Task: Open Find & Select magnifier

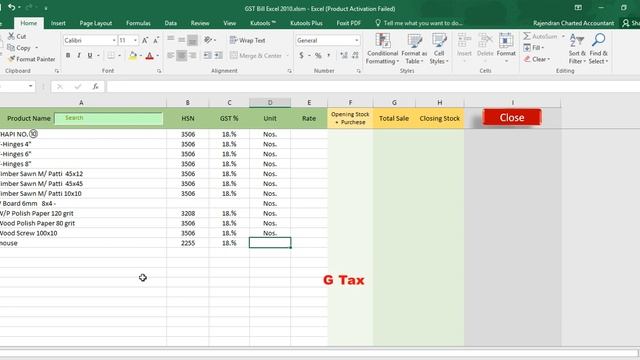Action: (x=598, y=49)
